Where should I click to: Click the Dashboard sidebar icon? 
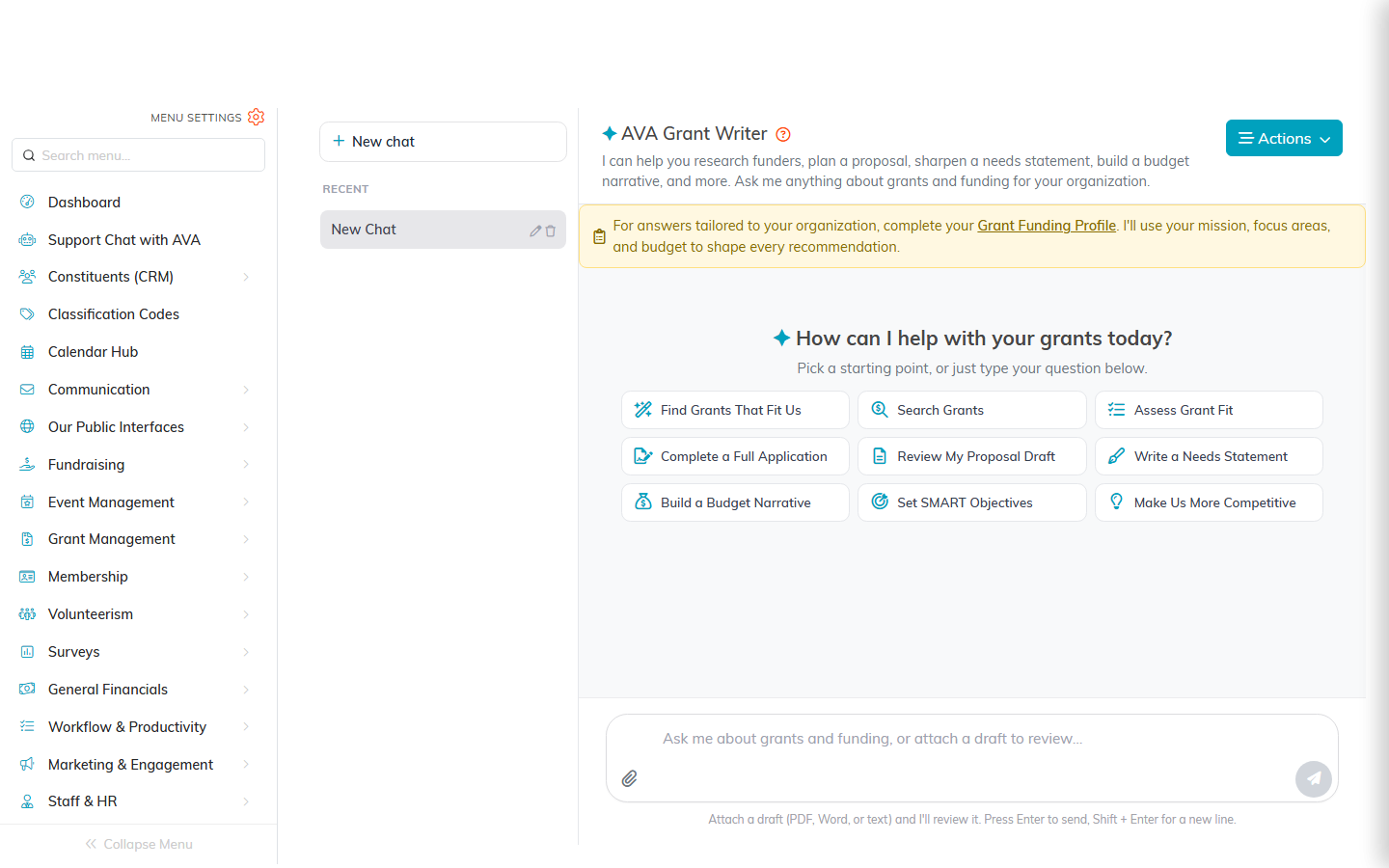point(27,202)
